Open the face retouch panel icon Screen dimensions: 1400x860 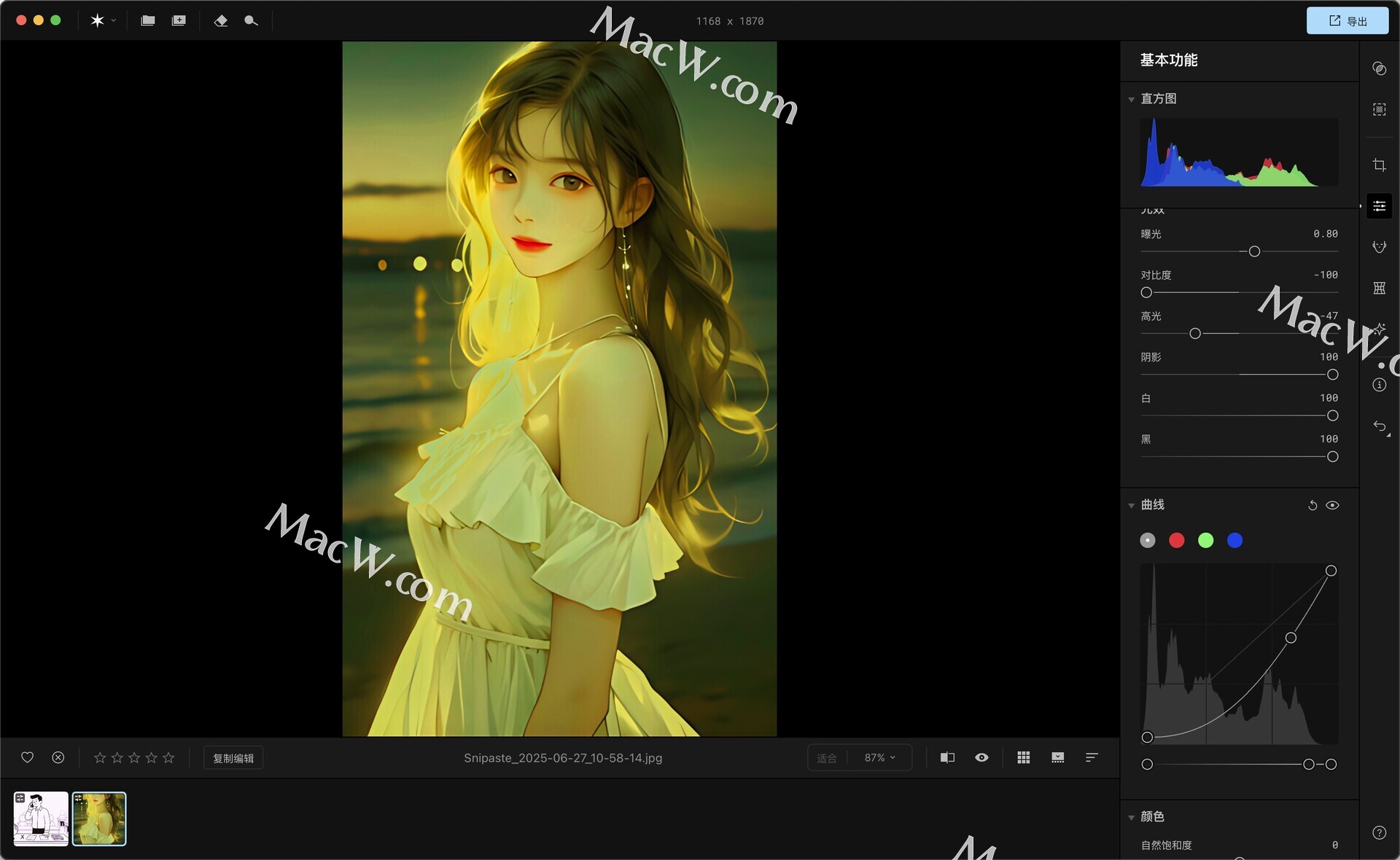pos(1379,247)
